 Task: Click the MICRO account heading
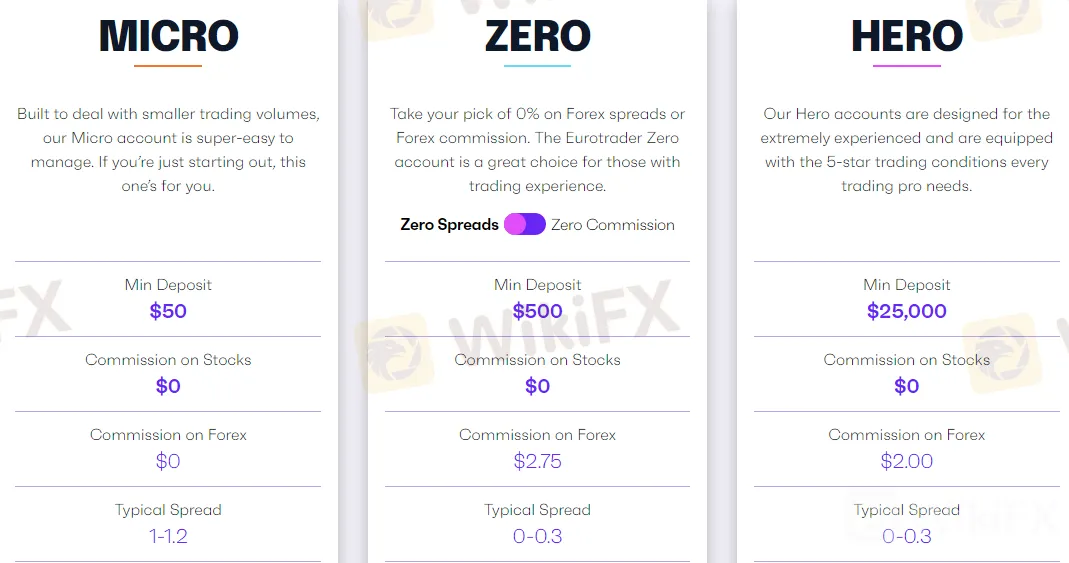point(168,37)
